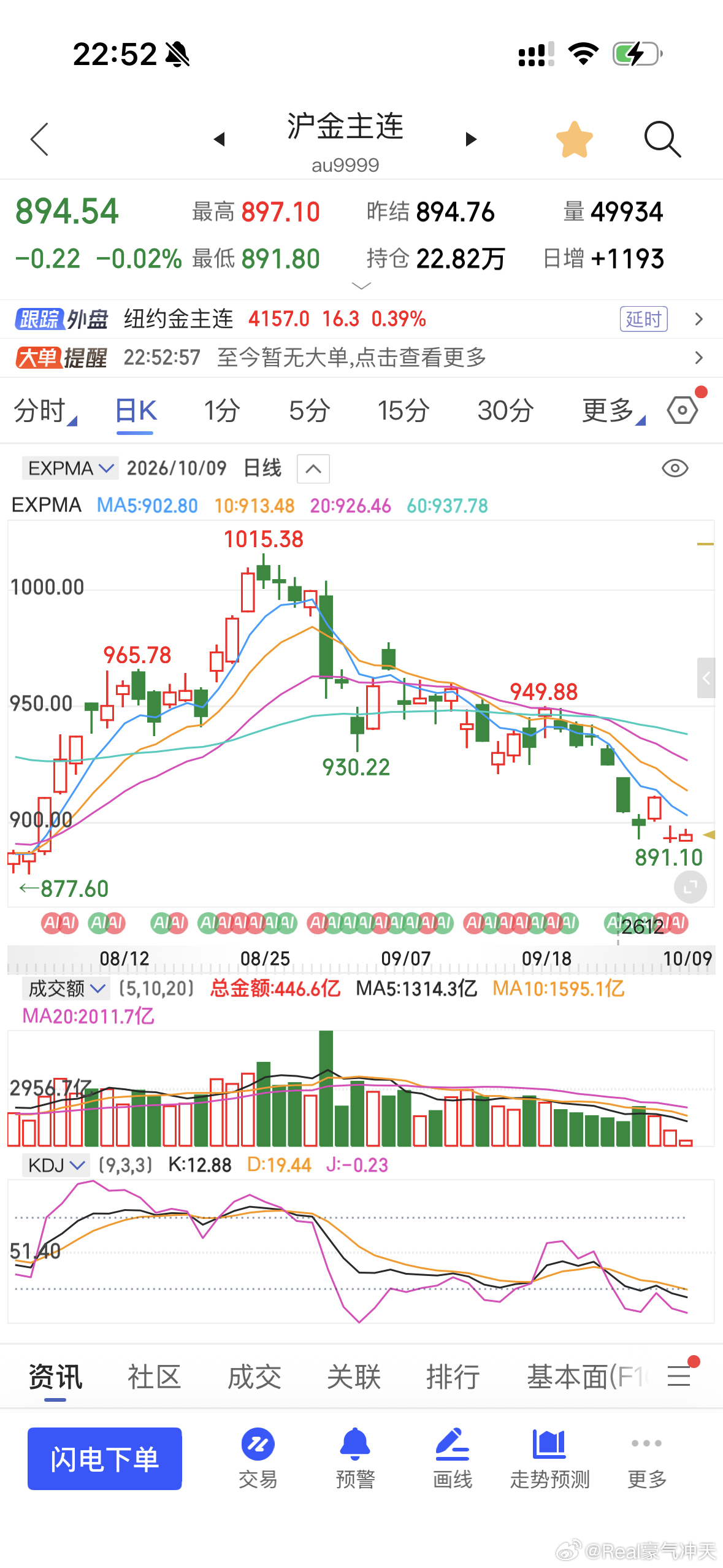Open the bottom tabs list menu icon
The image size is (723, 1568).
(x=679, y=1376)
